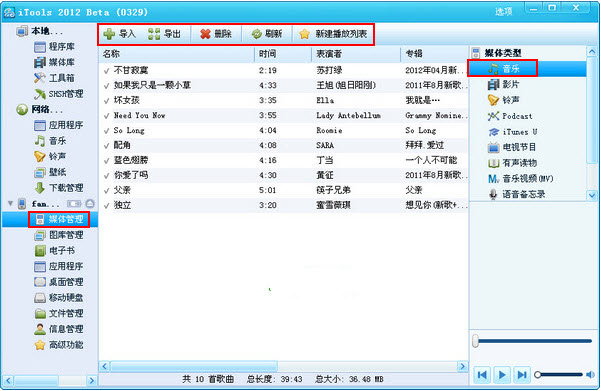Select 铃声 media type
Screen dimensions: 601x391
coord(504,100)
